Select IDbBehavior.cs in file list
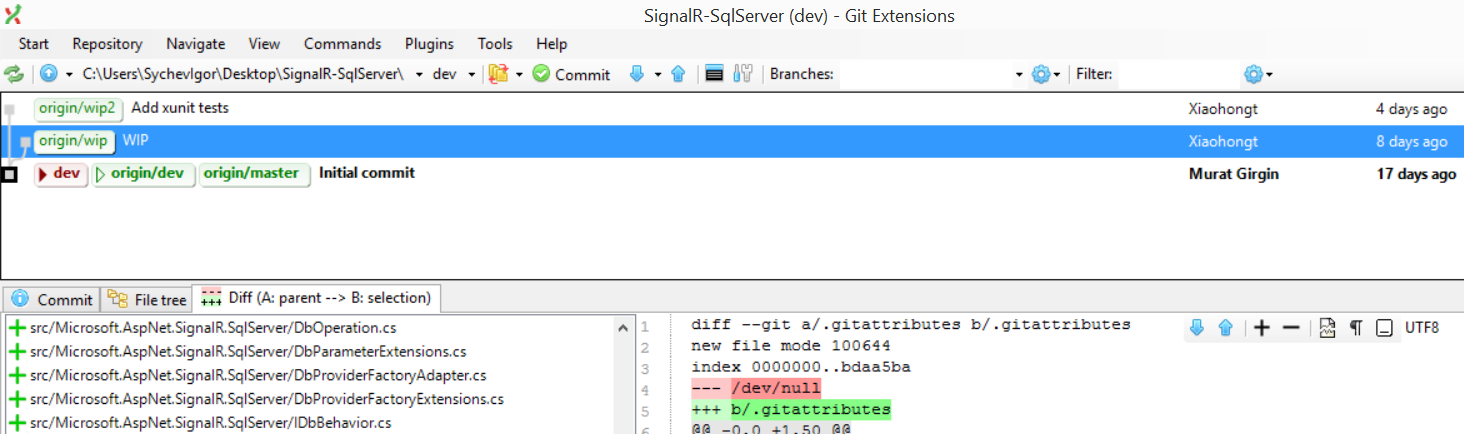 pos(210,423)
